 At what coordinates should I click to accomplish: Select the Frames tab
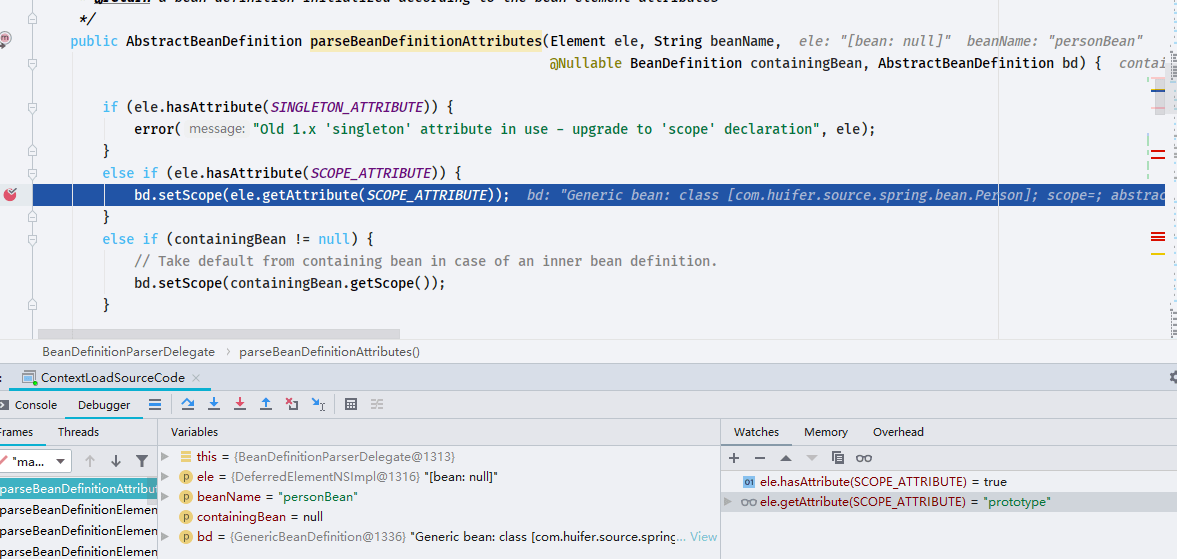click(17, 432)
